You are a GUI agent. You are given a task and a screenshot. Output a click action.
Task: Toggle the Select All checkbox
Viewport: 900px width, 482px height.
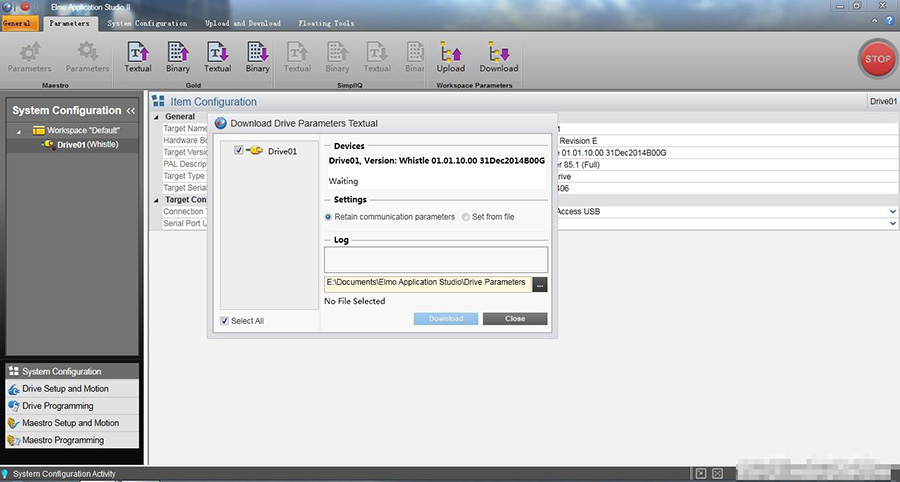(x=225, y=321)
